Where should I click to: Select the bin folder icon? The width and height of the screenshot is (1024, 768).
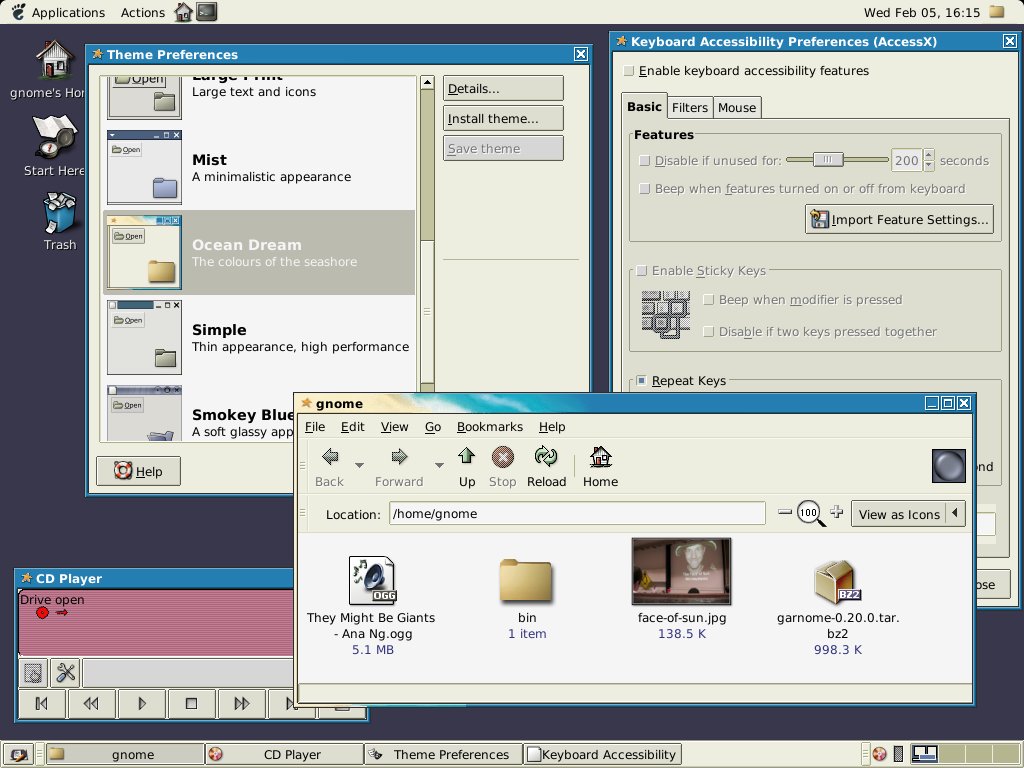click(526, 580)
